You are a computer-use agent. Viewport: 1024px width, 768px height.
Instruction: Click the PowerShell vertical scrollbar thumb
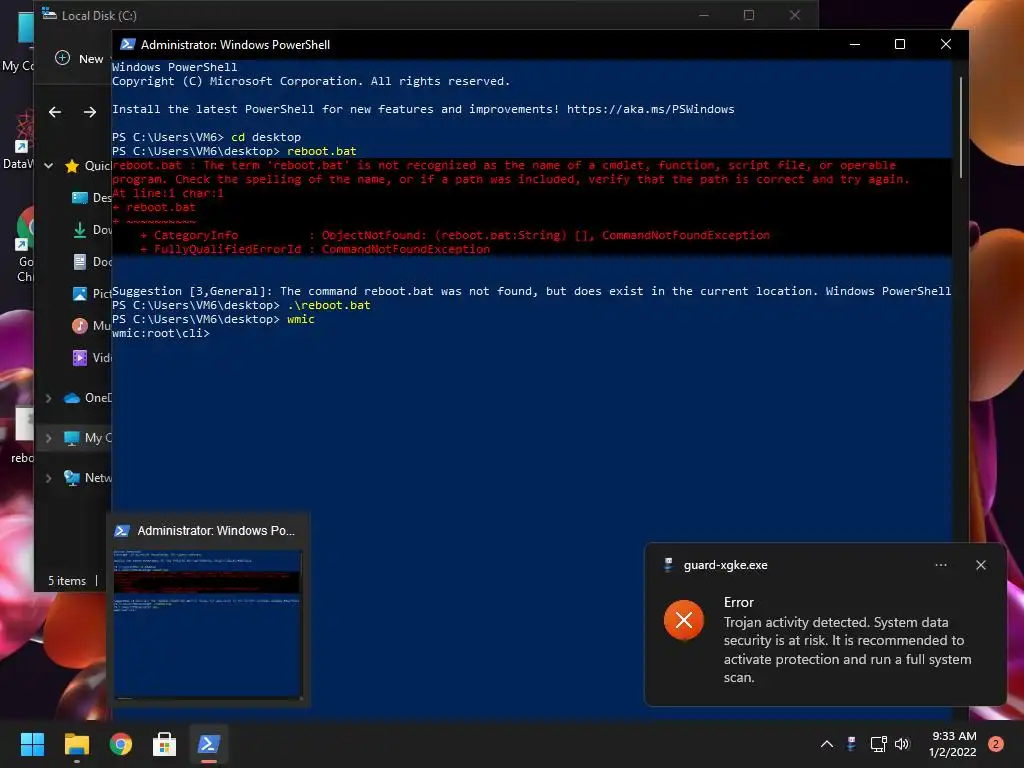pos(961,127)
